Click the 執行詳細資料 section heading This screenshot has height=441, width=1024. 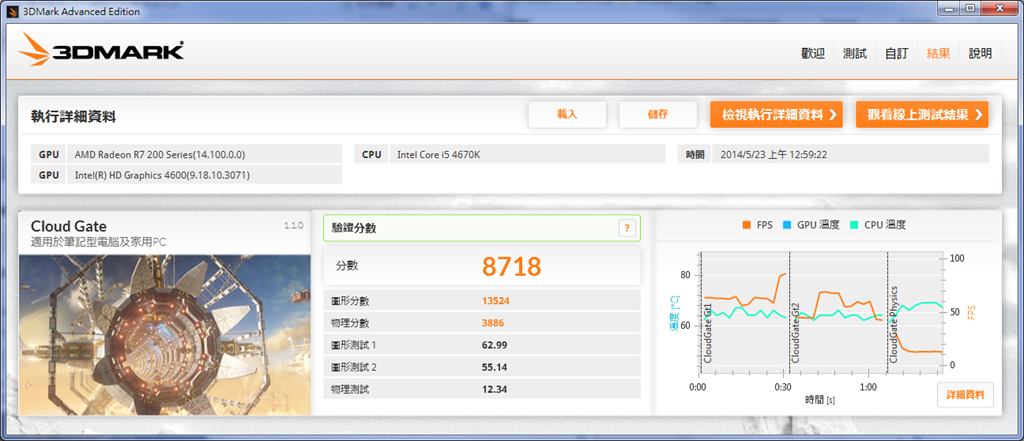pos(74,116)
